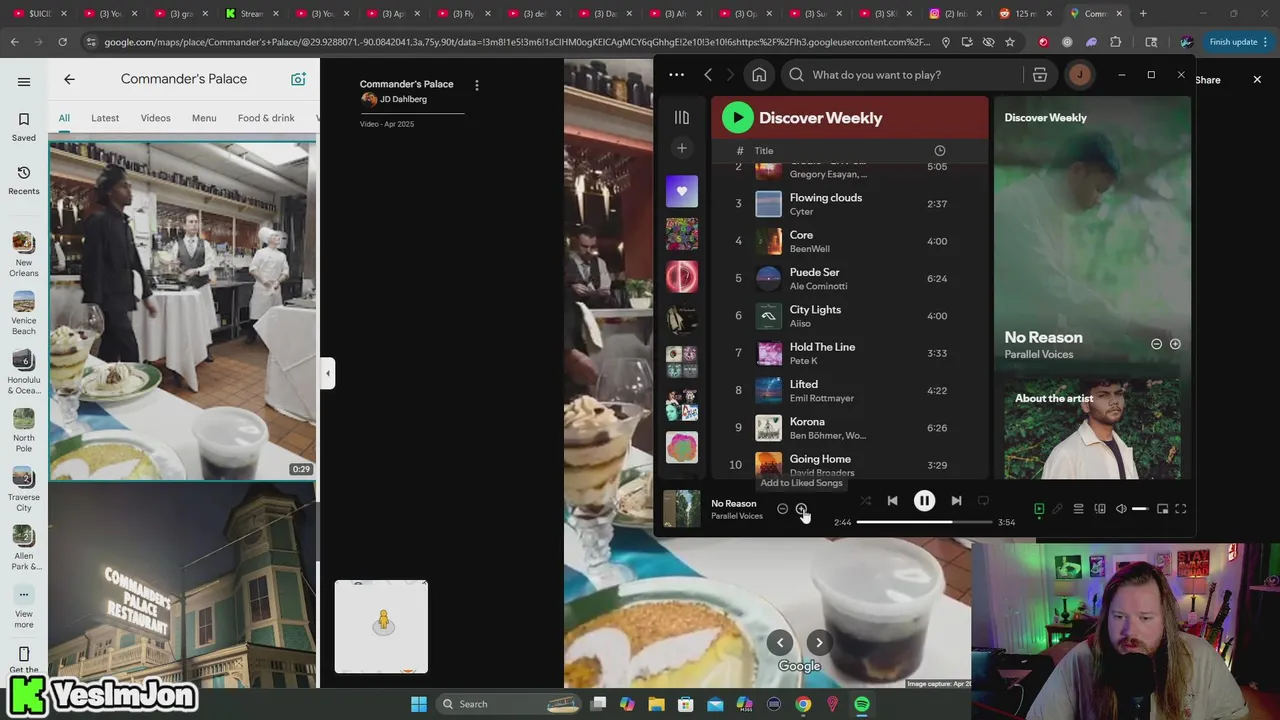Create new playlist with plus icon in Spotify sidebar
Viewport: 1280px width, 720px height.
[x=682, y=148]
